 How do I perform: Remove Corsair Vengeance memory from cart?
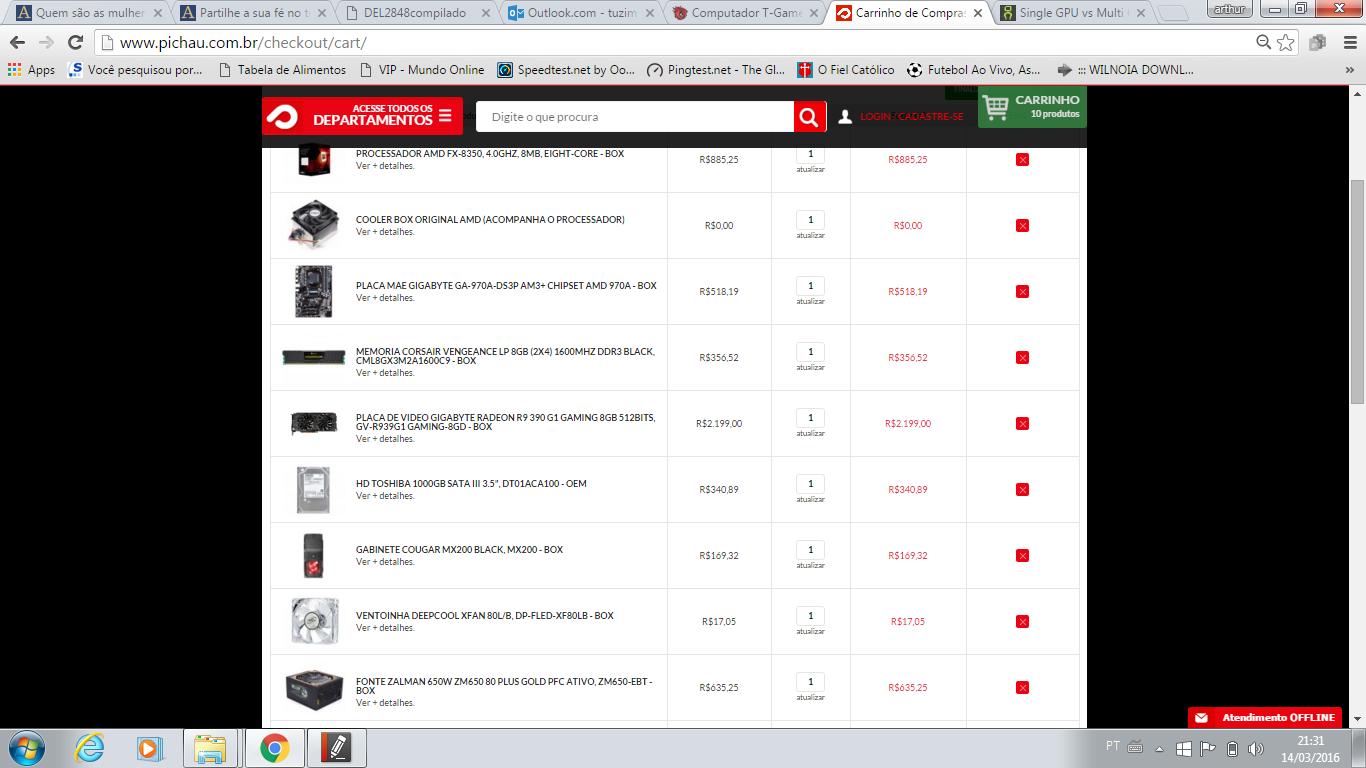1022,358
